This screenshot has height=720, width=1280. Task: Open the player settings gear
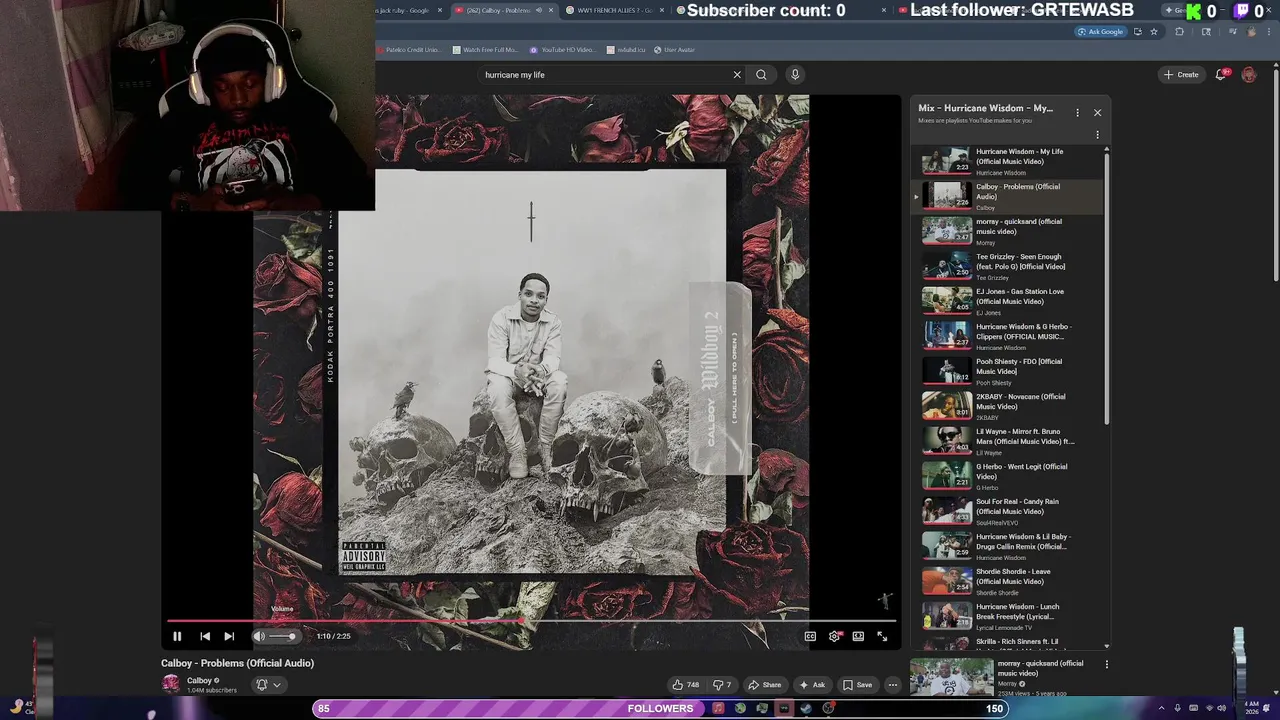click(x=834, y=636)
